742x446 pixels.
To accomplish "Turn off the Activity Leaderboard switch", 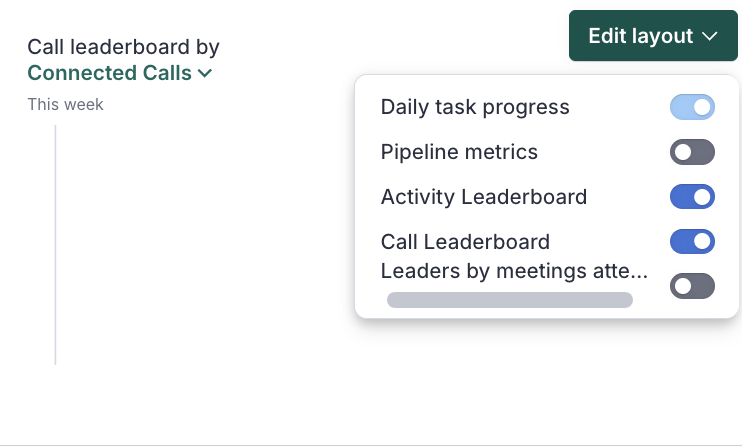I will (x=692, y=197).
